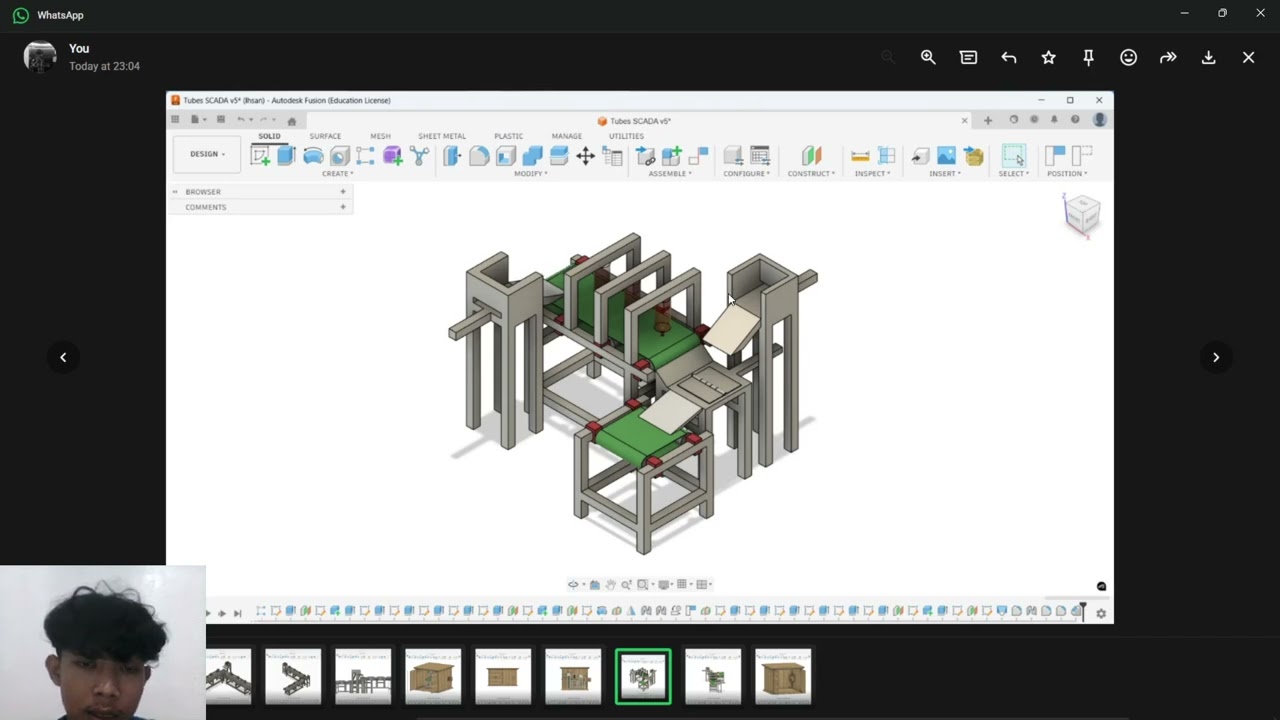
Task: Close the Tubes SCADA v5 document tab
Action: point(964,120)
